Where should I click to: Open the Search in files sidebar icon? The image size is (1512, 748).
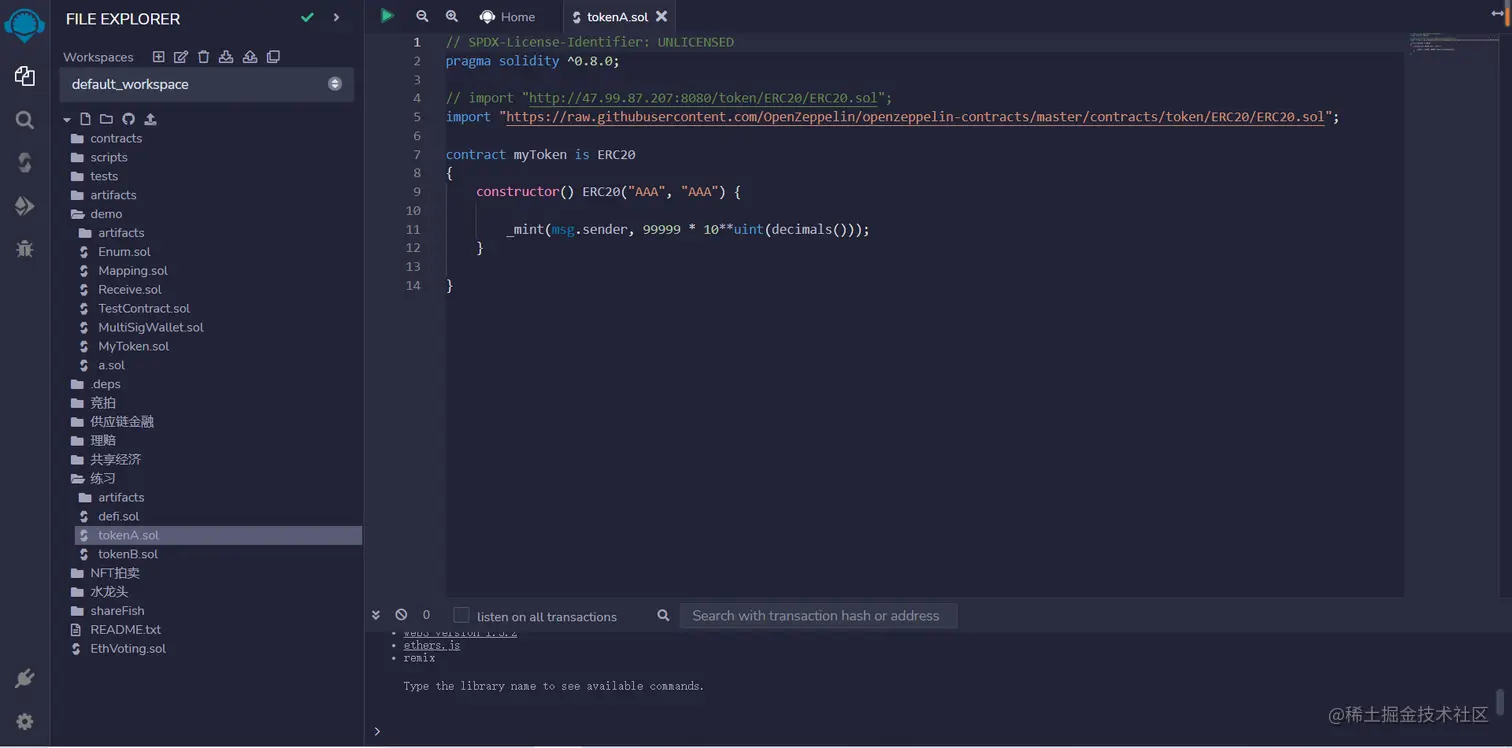coord(25,120)
